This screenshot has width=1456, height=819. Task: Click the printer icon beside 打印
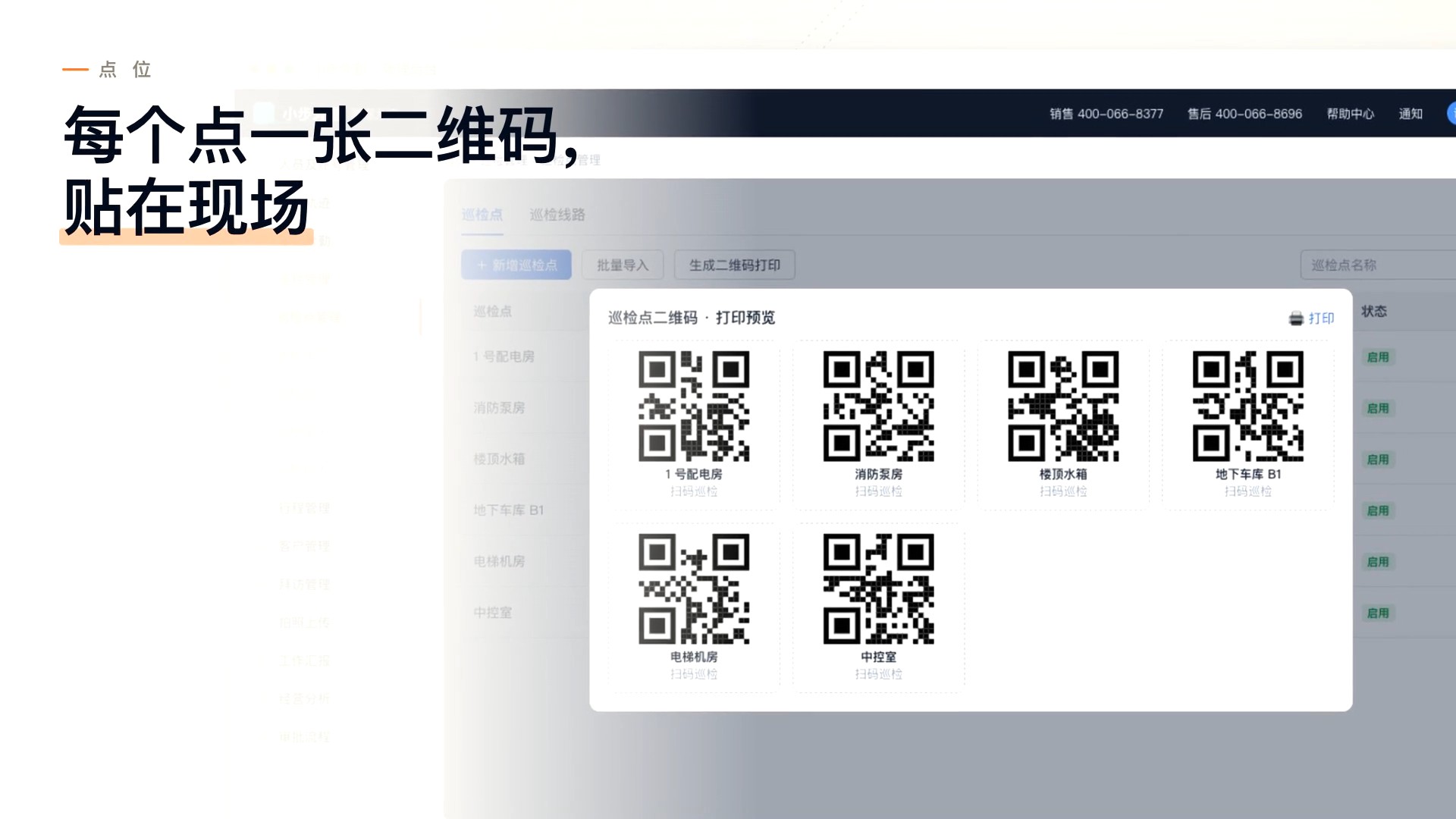pyautogui.click(x=1296, y=318)
